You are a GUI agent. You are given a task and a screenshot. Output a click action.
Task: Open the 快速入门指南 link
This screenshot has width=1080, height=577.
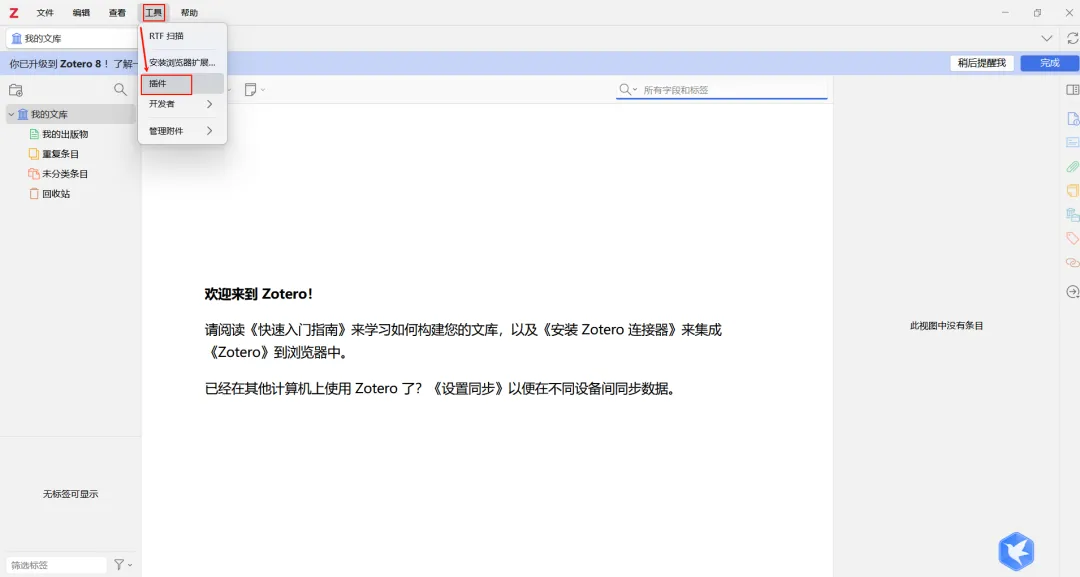pyautogui.click(x=299, y=330)
